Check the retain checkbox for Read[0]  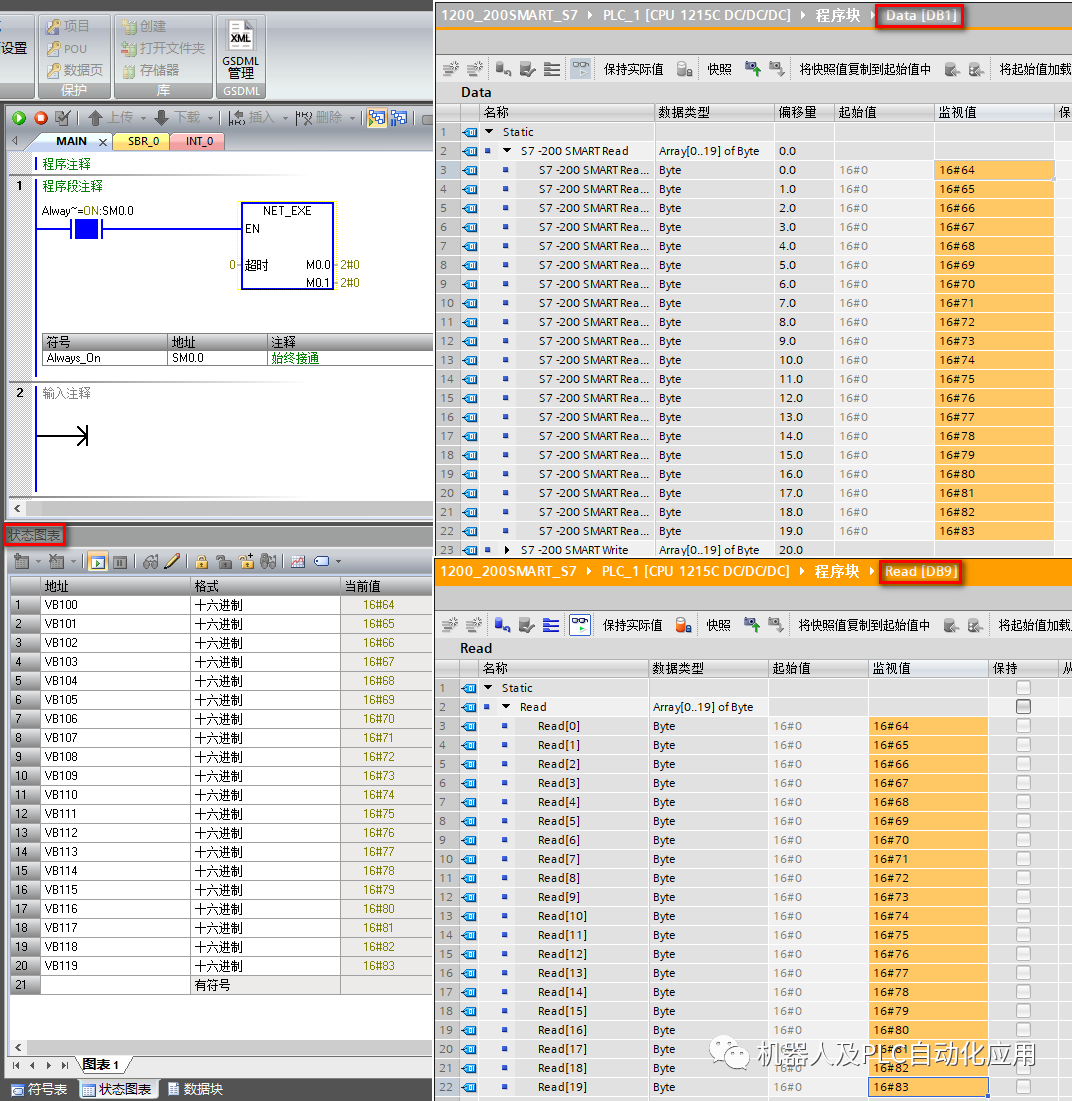1023,726
